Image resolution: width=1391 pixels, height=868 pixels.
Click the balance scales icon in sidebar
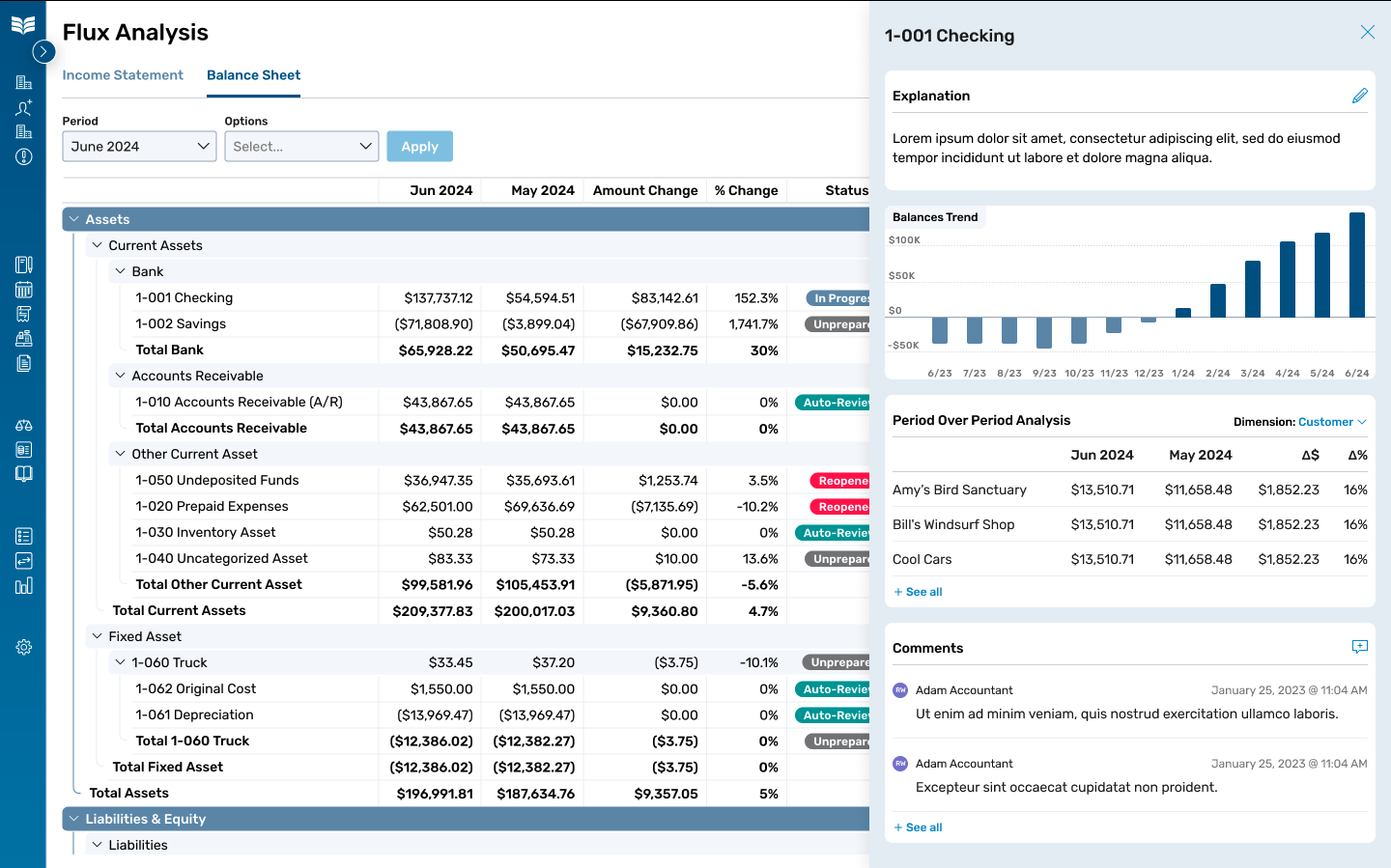tap(24, 425)
